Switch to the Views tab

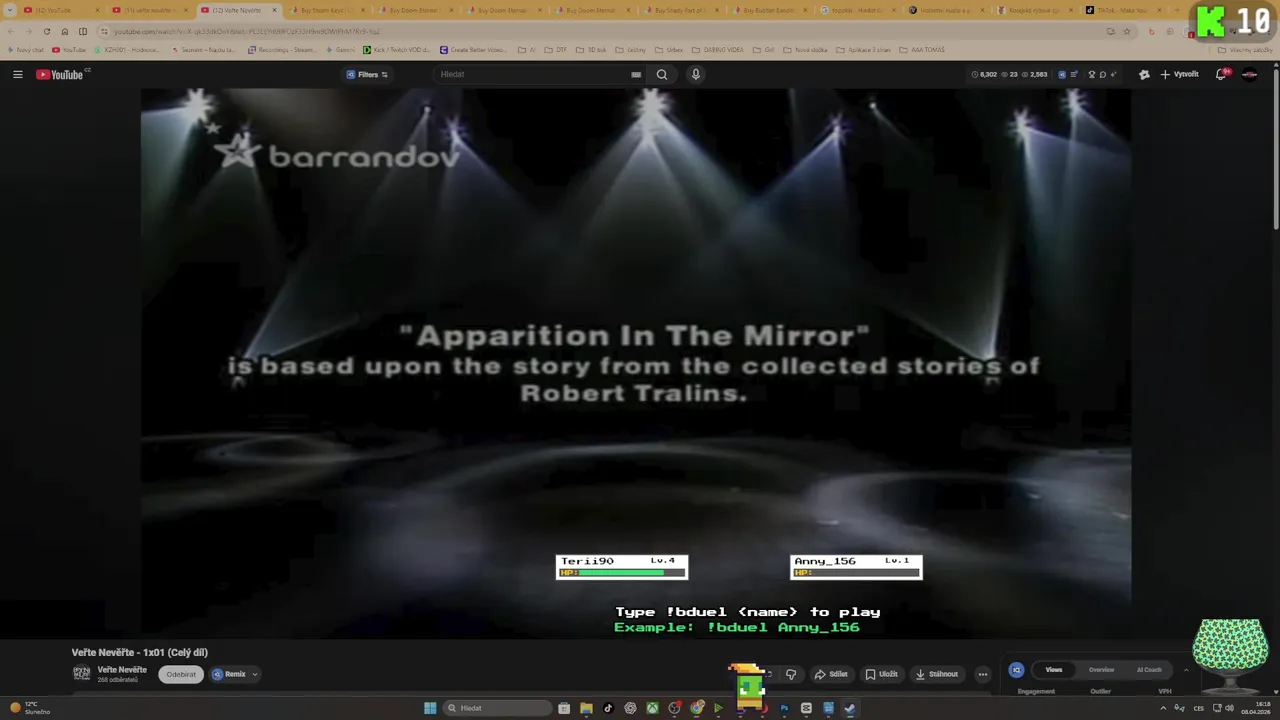(x=1054, y=670)
